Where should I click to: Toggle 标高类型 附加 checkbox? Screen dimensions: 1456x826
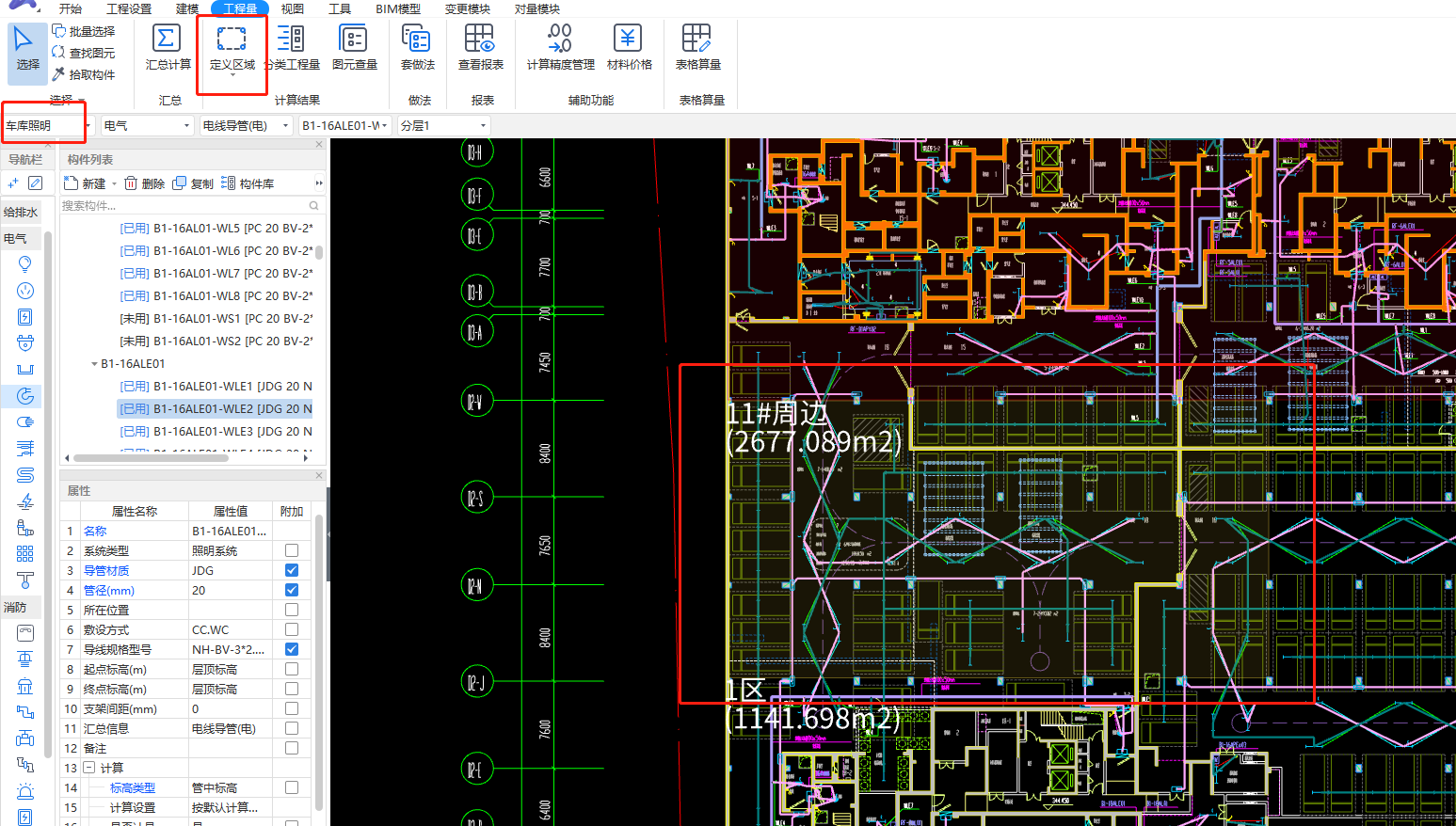point(292,787)
